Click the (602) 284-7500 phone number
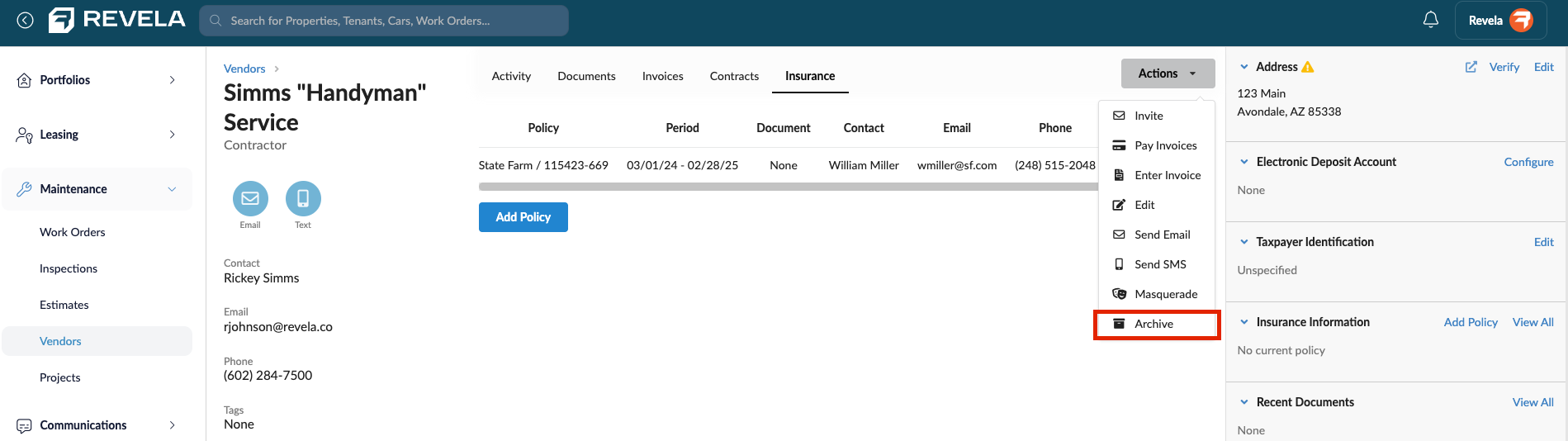Viewport: 1568px width, 441px height. (268, 376)
